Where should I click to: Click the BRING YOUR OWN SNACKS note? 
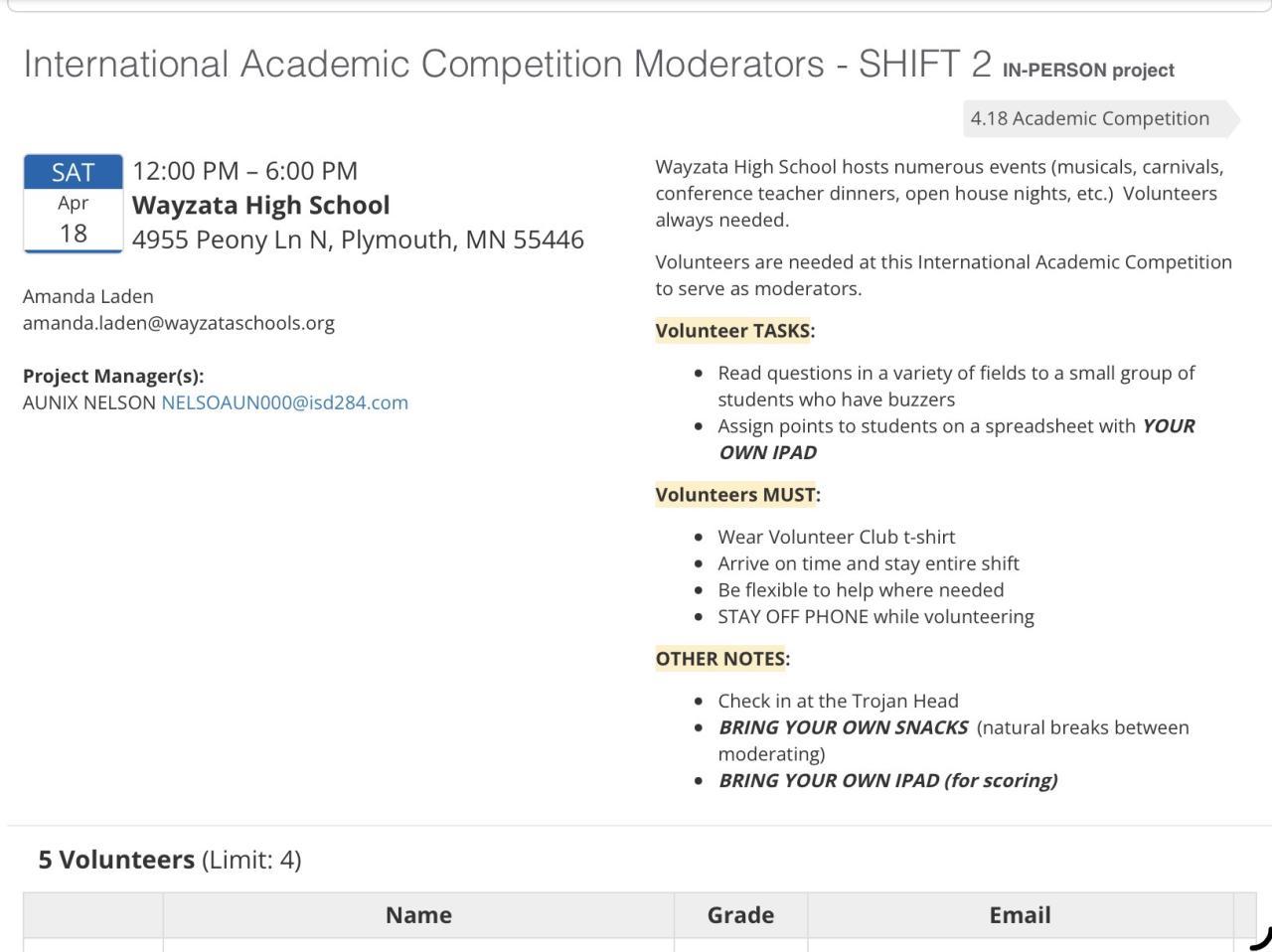843,727
